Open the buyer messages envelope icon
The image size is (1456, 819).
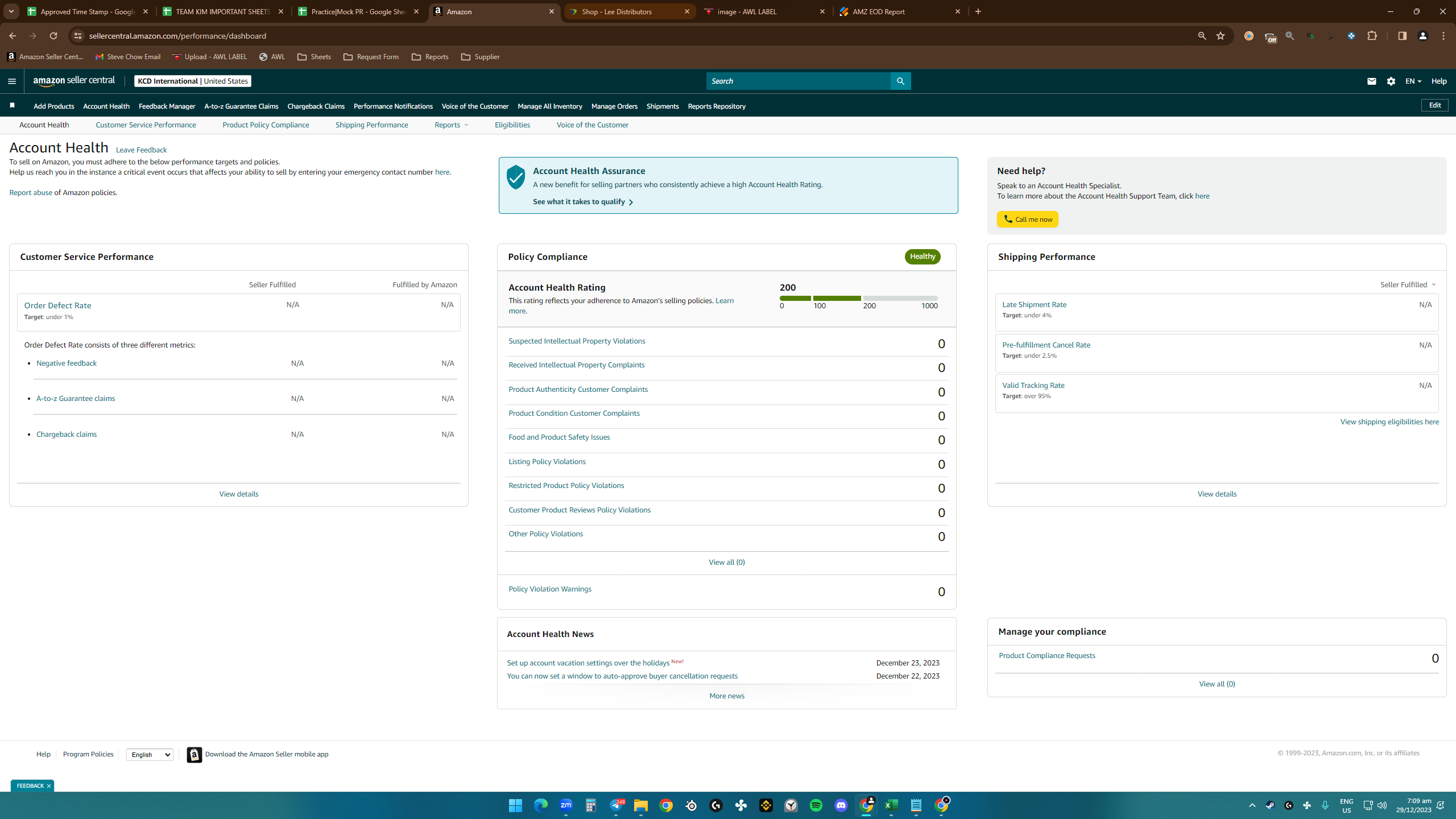1371,81
